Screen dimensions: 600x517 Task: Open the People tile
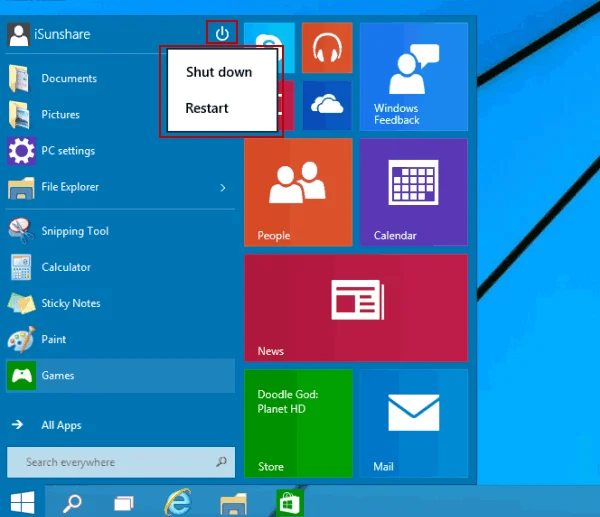(x=298, y=192)
